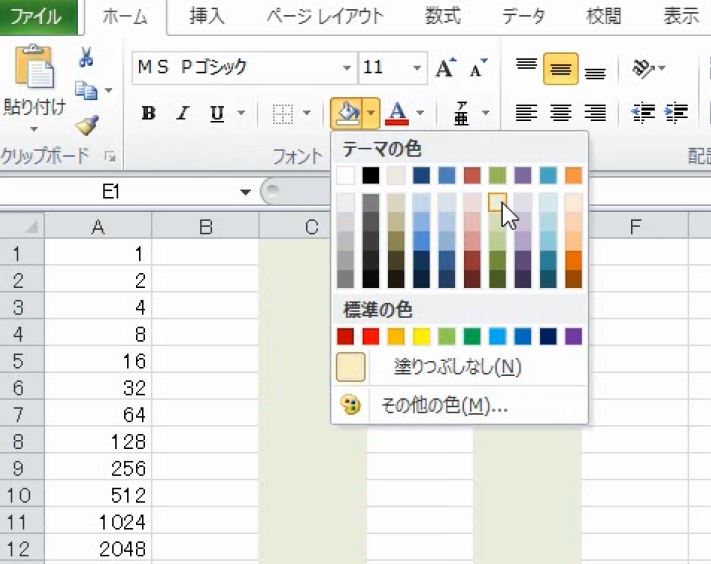Screen dimensions: 711x564
Task: Increase font size with large A icon
Action: (x=445, y=68)
